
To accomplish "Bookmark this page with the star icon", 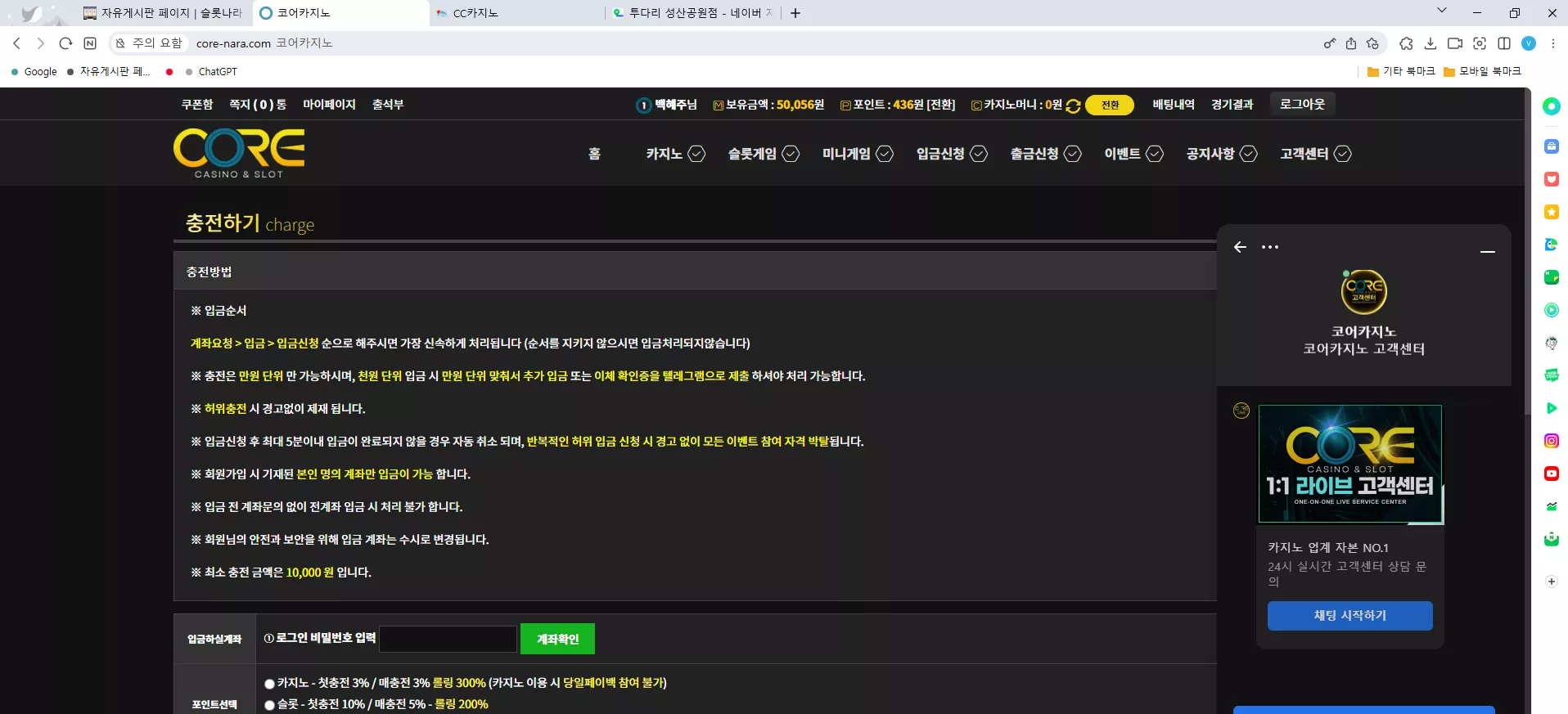I will [1372, 43].
